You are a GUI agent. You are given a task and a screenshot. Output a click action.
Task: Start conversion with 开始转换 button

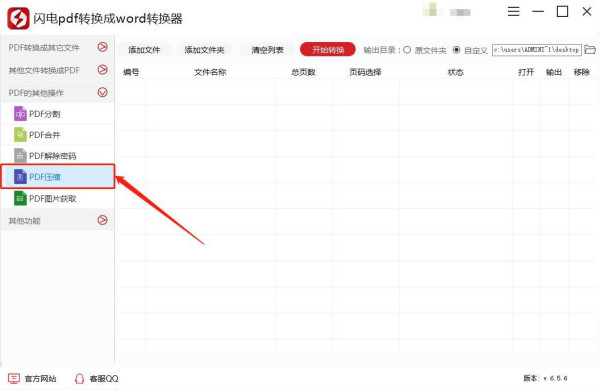(x=328, y=49)
